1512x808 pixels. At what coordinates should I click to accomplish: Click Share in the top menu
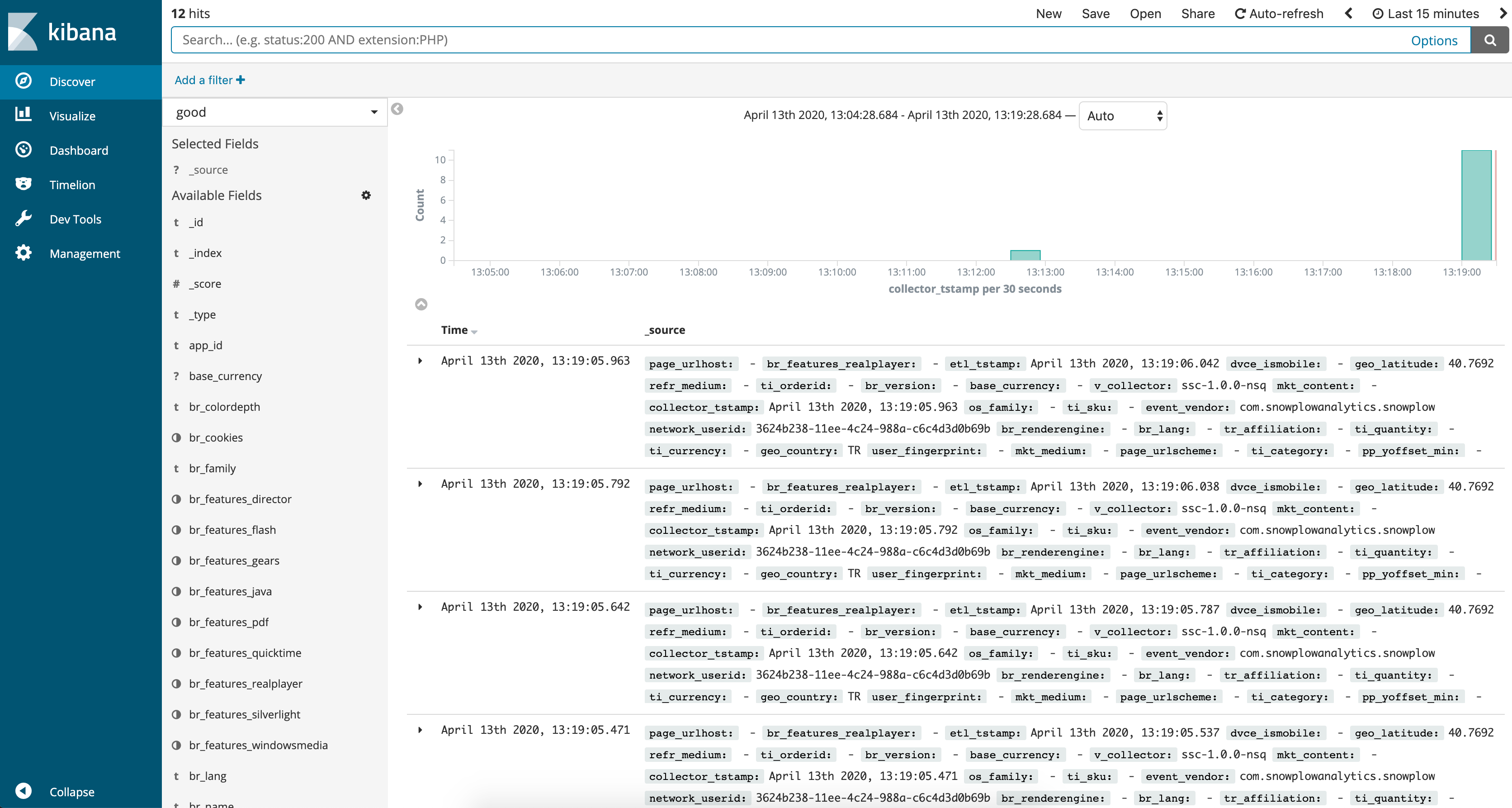point(1197,14)
